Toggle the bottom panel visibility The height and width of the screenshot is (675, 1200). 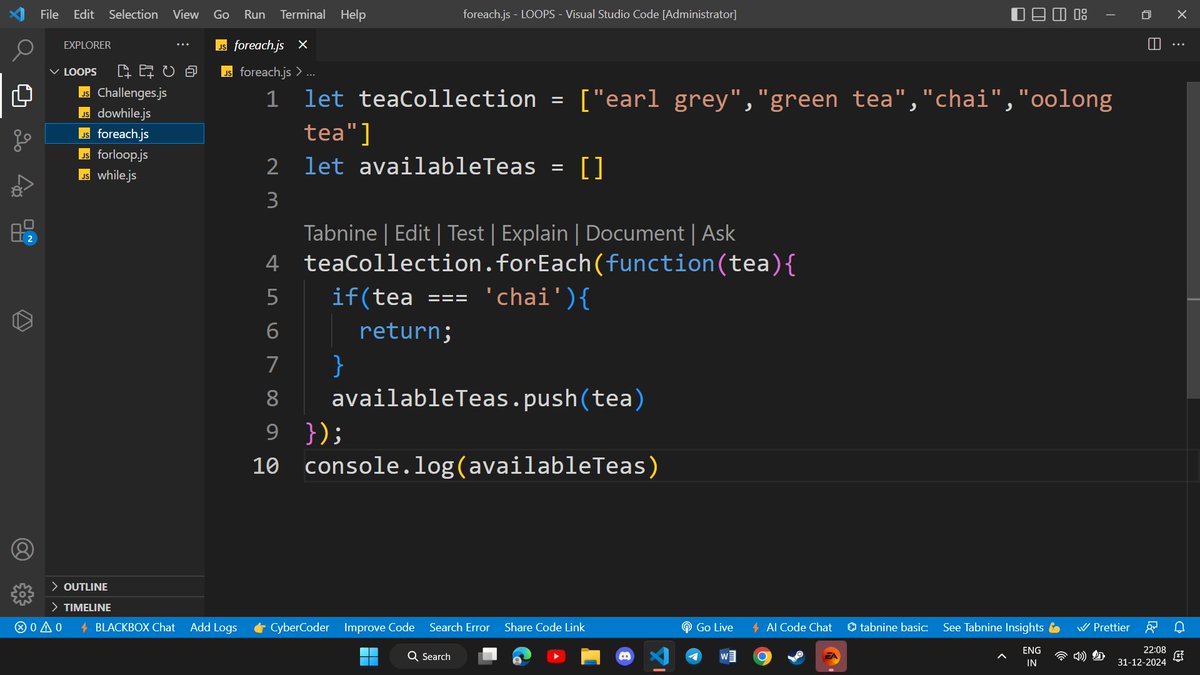tap(1039, 14)
